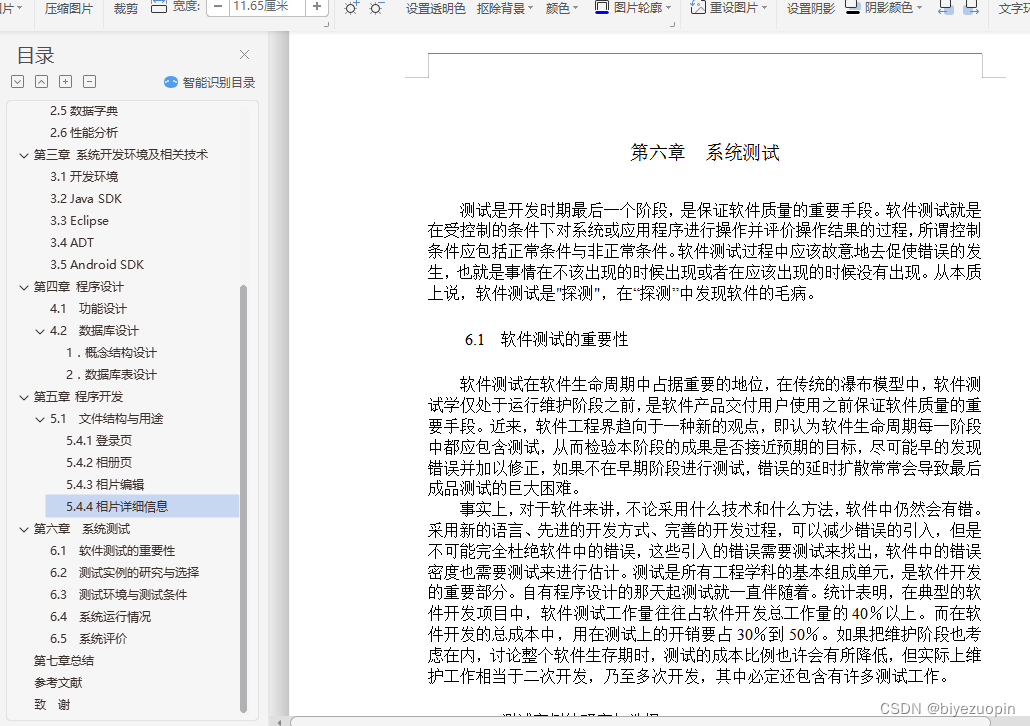Click the 重设图片 reset picture icon
The height and width of the screenshot is (726, 1030).
point(698,7)
